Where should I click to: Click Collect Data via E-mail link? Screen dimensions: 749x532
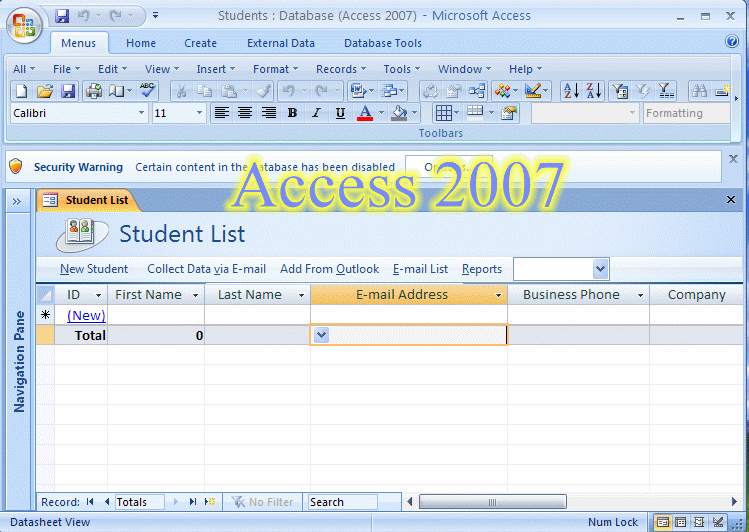[x=206, y=269]
